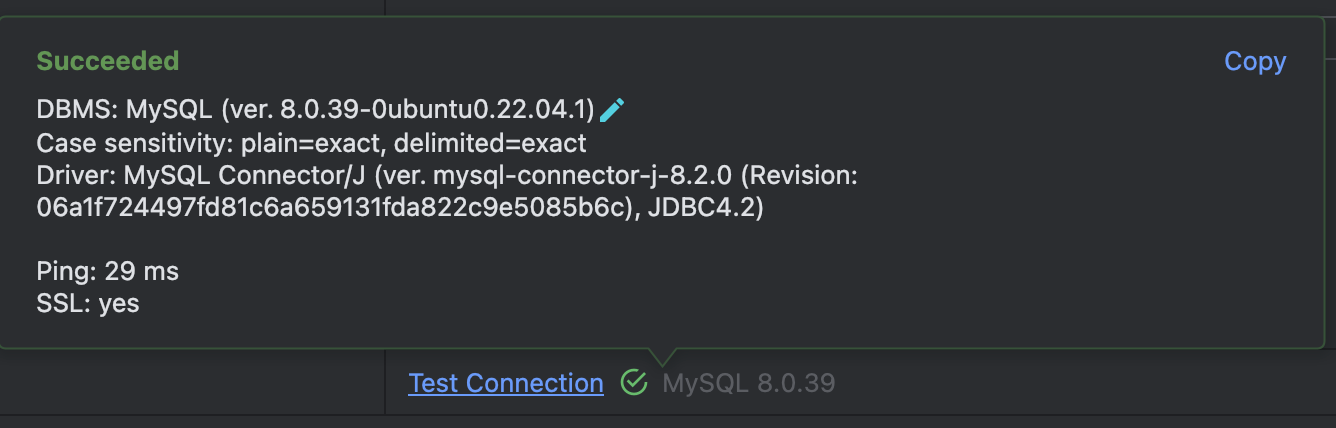Image resolution: width=1336 pixels, height=428 pixels.
Task: Click the popup's downward pointer arrow
Action: (x=663, y=356)
